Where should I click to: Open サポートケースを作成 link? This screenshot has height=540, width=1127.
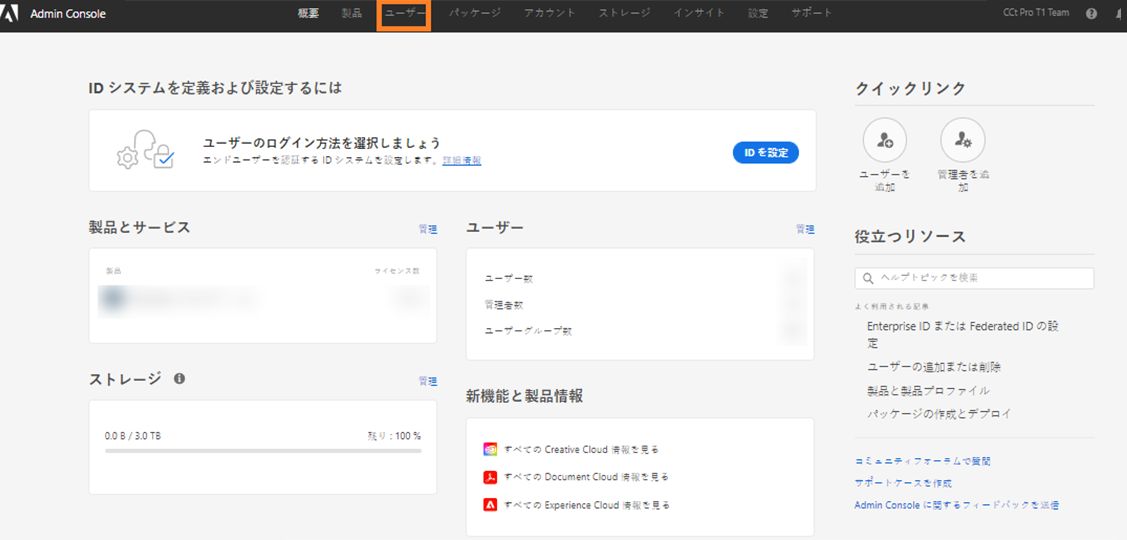point(903,483)
